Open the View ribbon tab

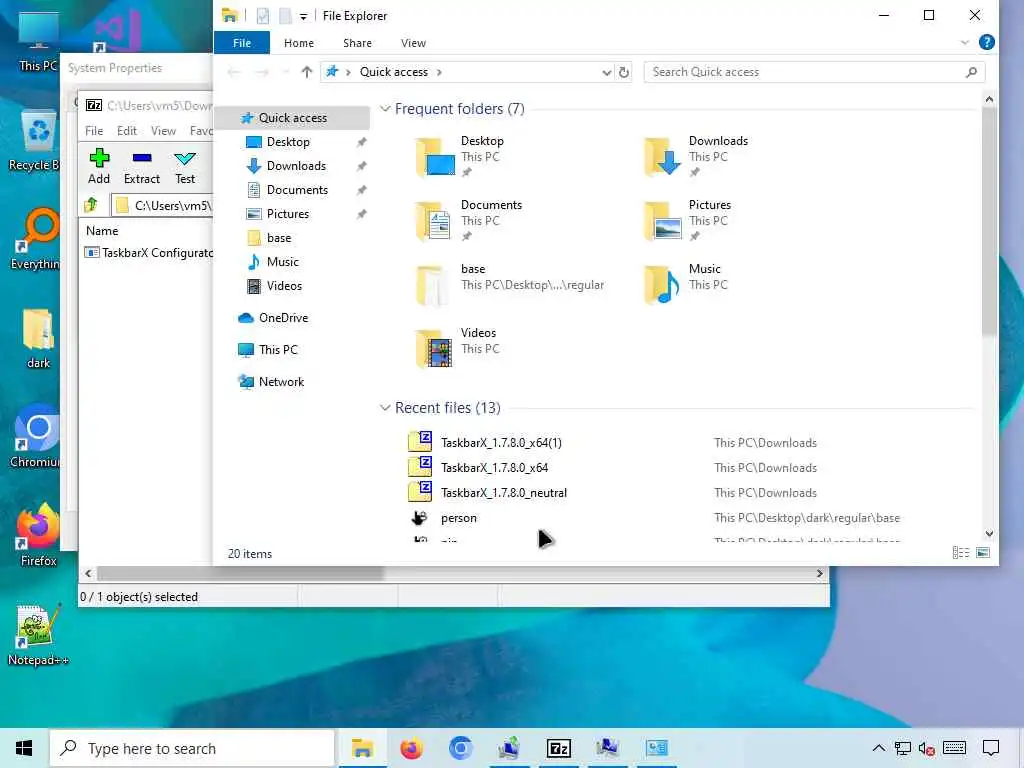click(x=413, y=43)
